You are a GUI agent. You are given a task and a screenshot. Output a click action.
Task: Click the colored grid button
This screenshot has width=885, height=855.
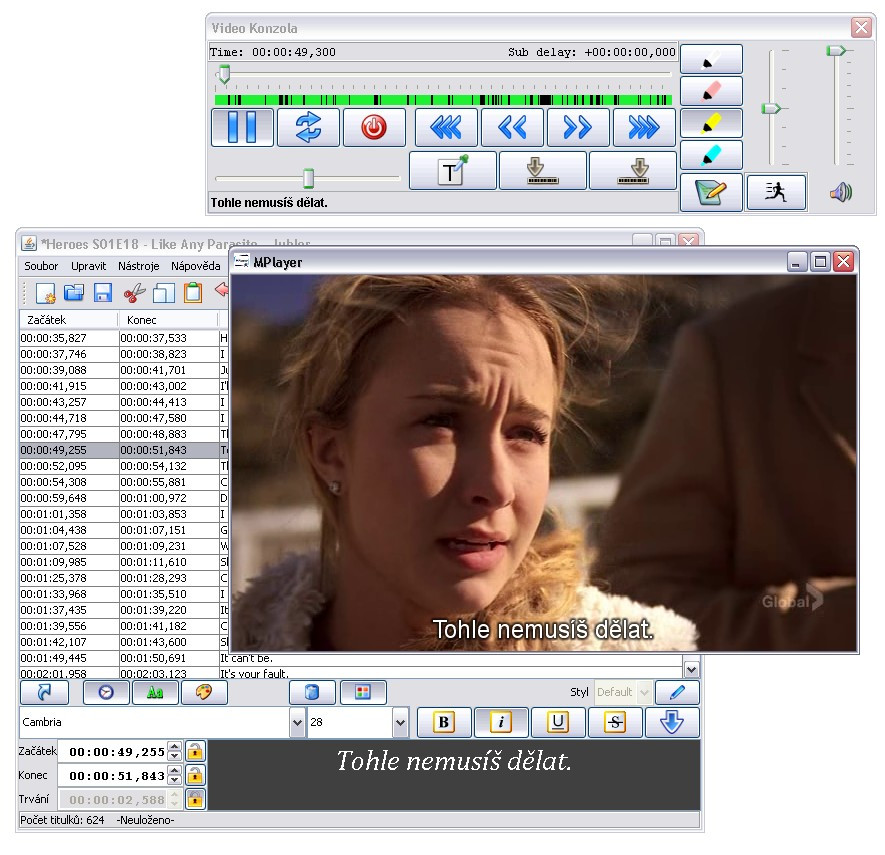click(x=363, y=692)
